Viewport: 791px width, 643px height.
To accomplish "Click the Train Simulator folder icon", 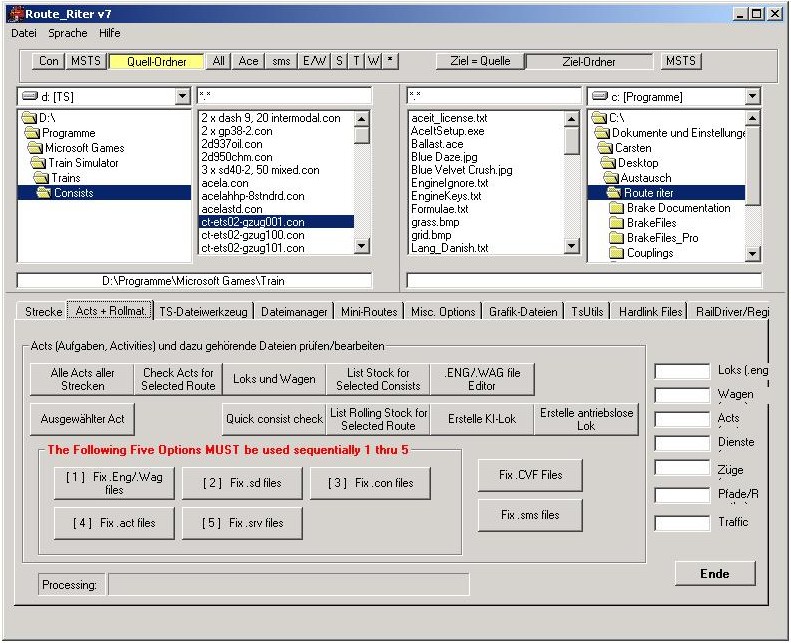I will coord(39,163).
